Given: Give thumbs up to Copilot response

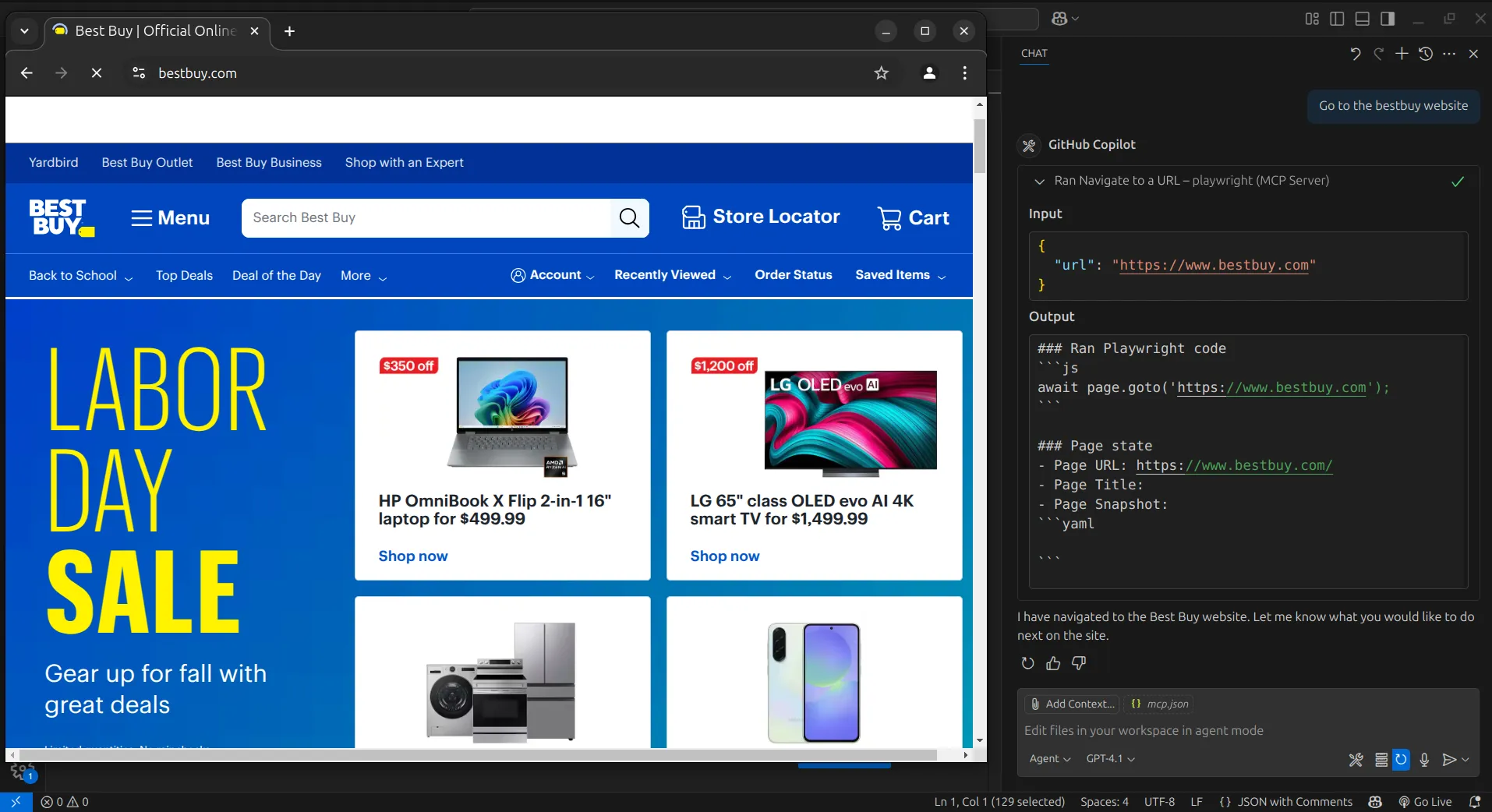Looking at the screenshot, I should (1053, 663).
